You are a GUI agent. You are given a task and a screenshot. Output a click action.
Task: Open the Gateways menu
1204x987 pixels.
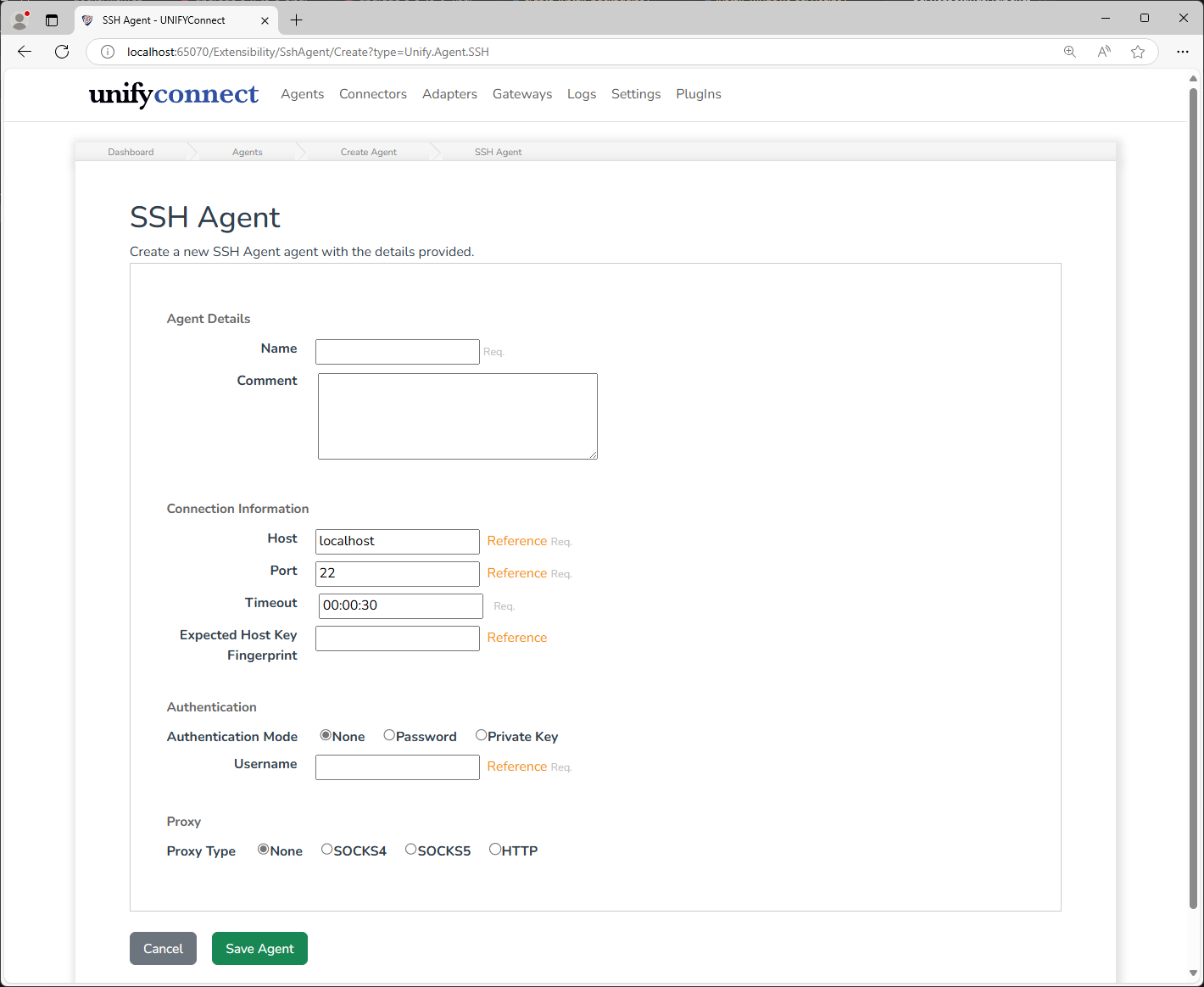click(522, 94)
